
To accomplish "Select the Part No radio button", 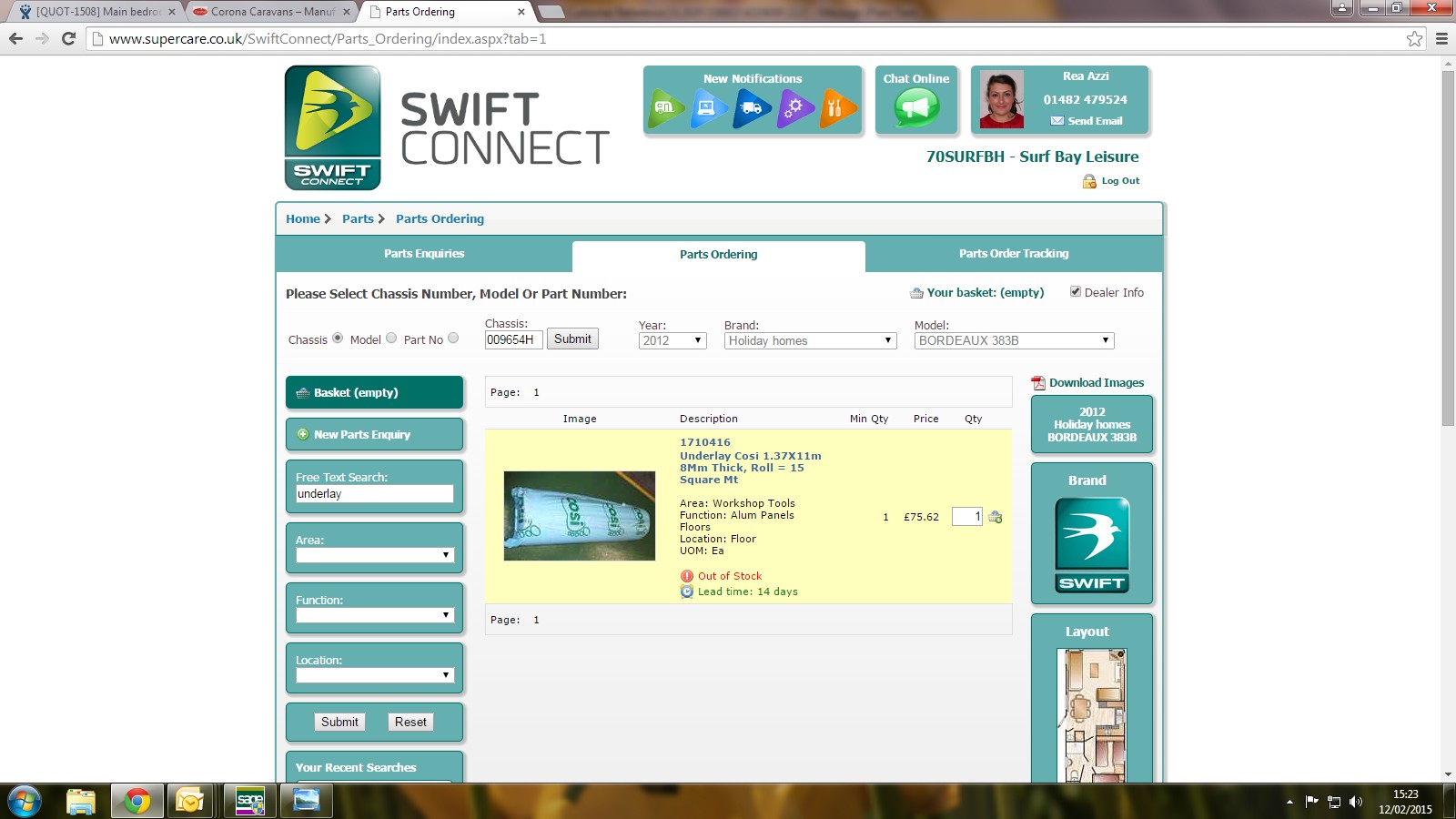I will tap(453, 339).
